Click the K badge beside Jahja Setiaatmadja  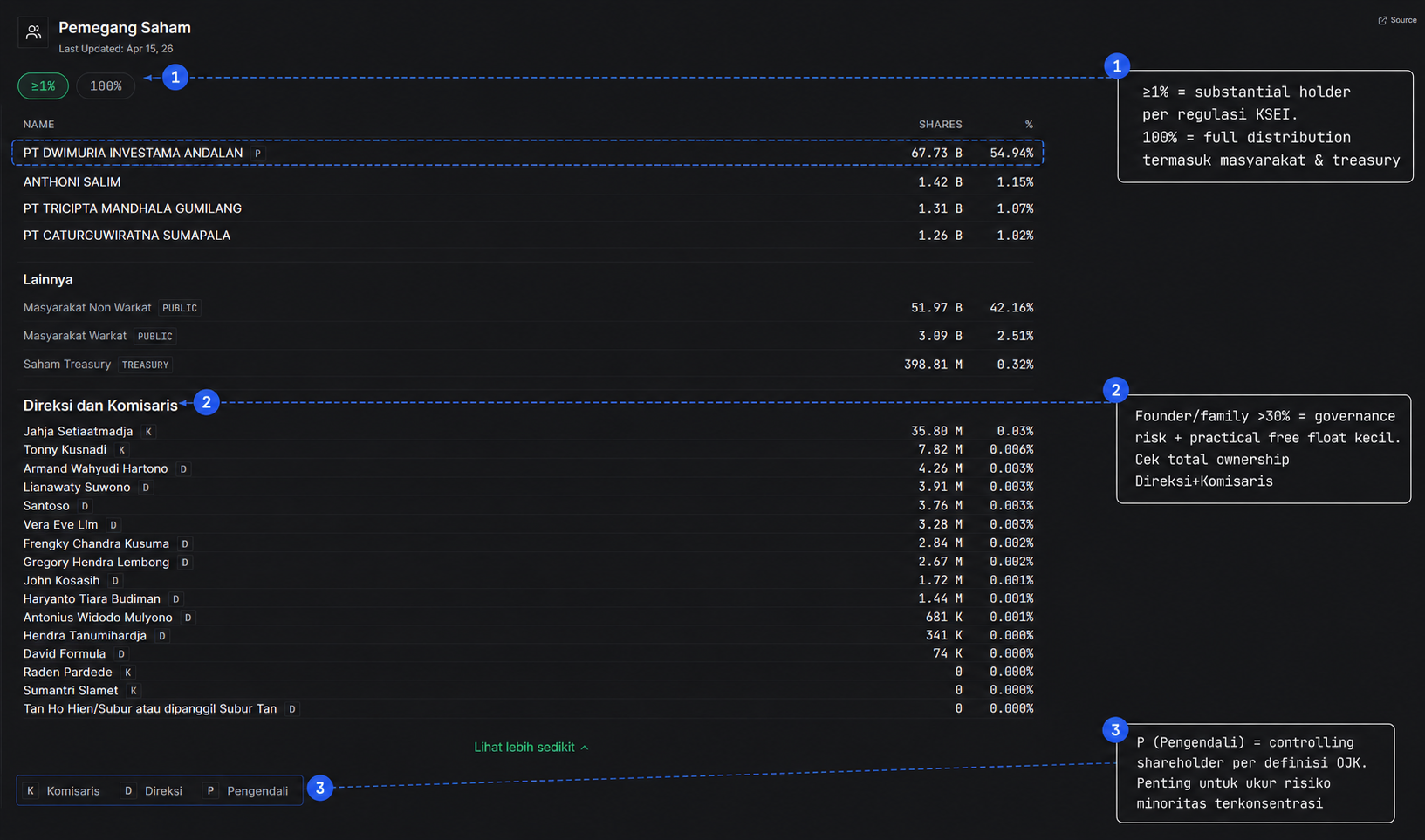(x=148, y=432)
